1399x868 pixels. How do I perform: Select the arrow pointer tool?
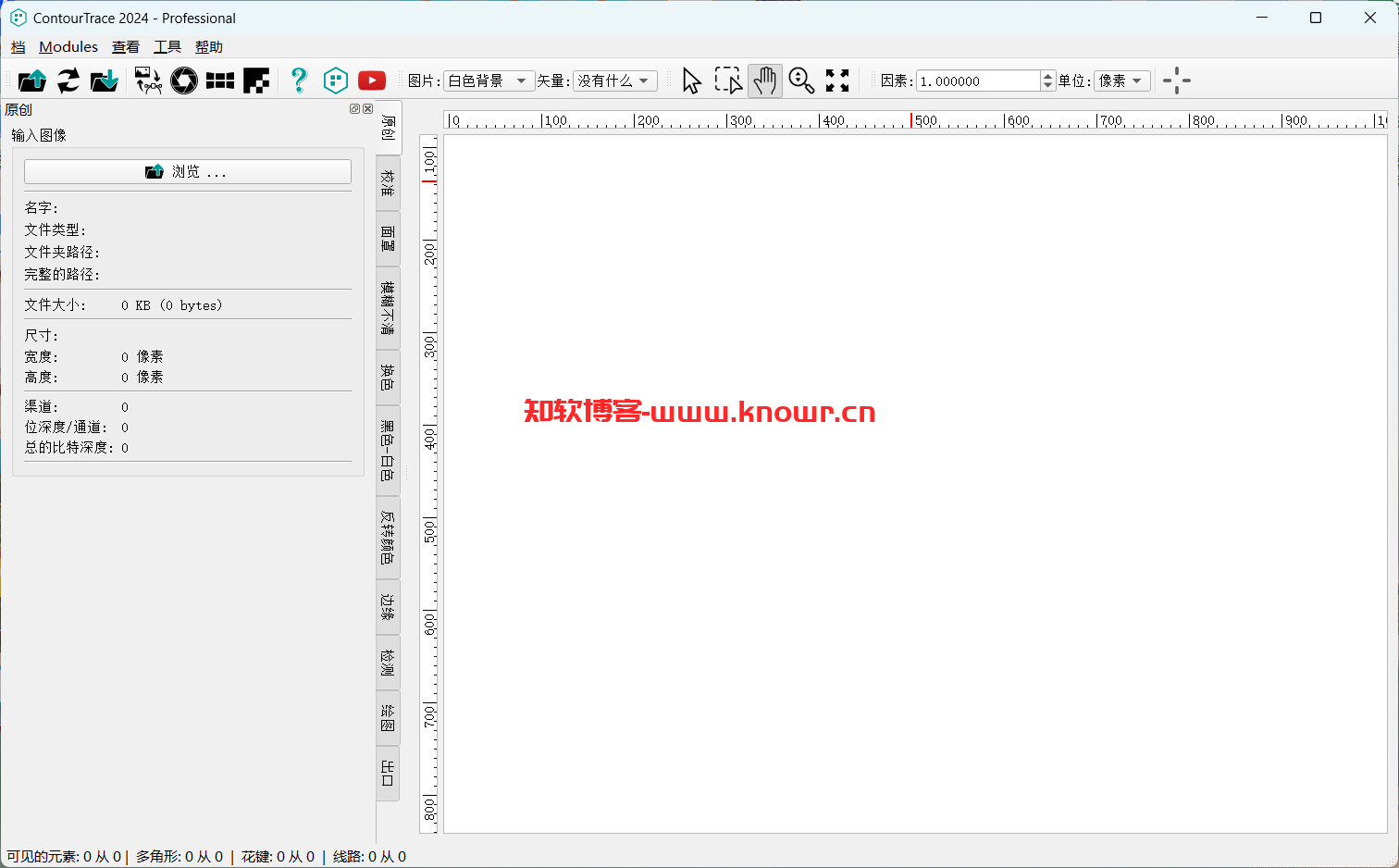[x=691, y=81]
